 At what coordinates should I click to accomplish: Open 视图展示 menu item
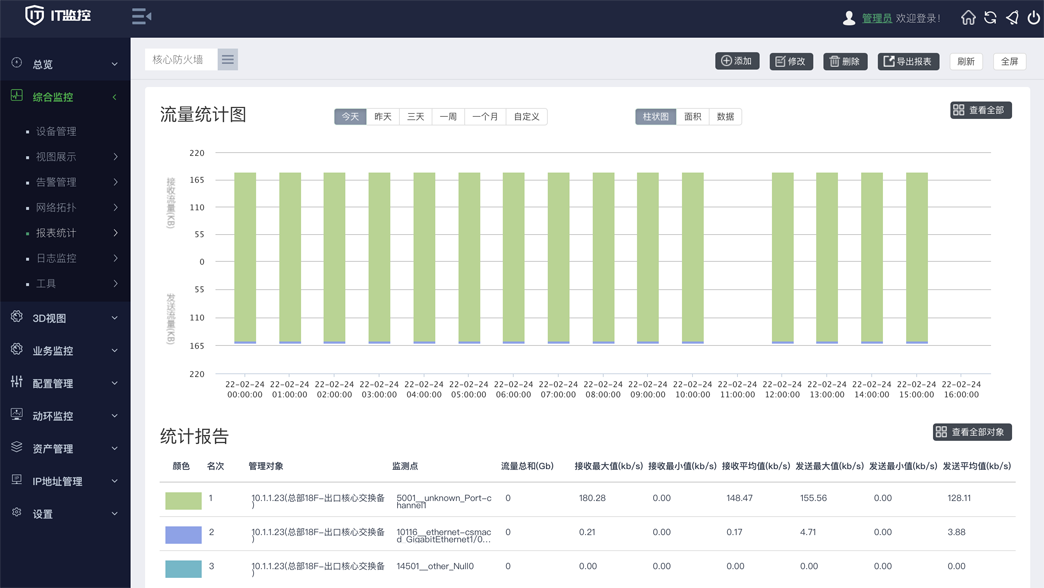click(x=56, y=156)
